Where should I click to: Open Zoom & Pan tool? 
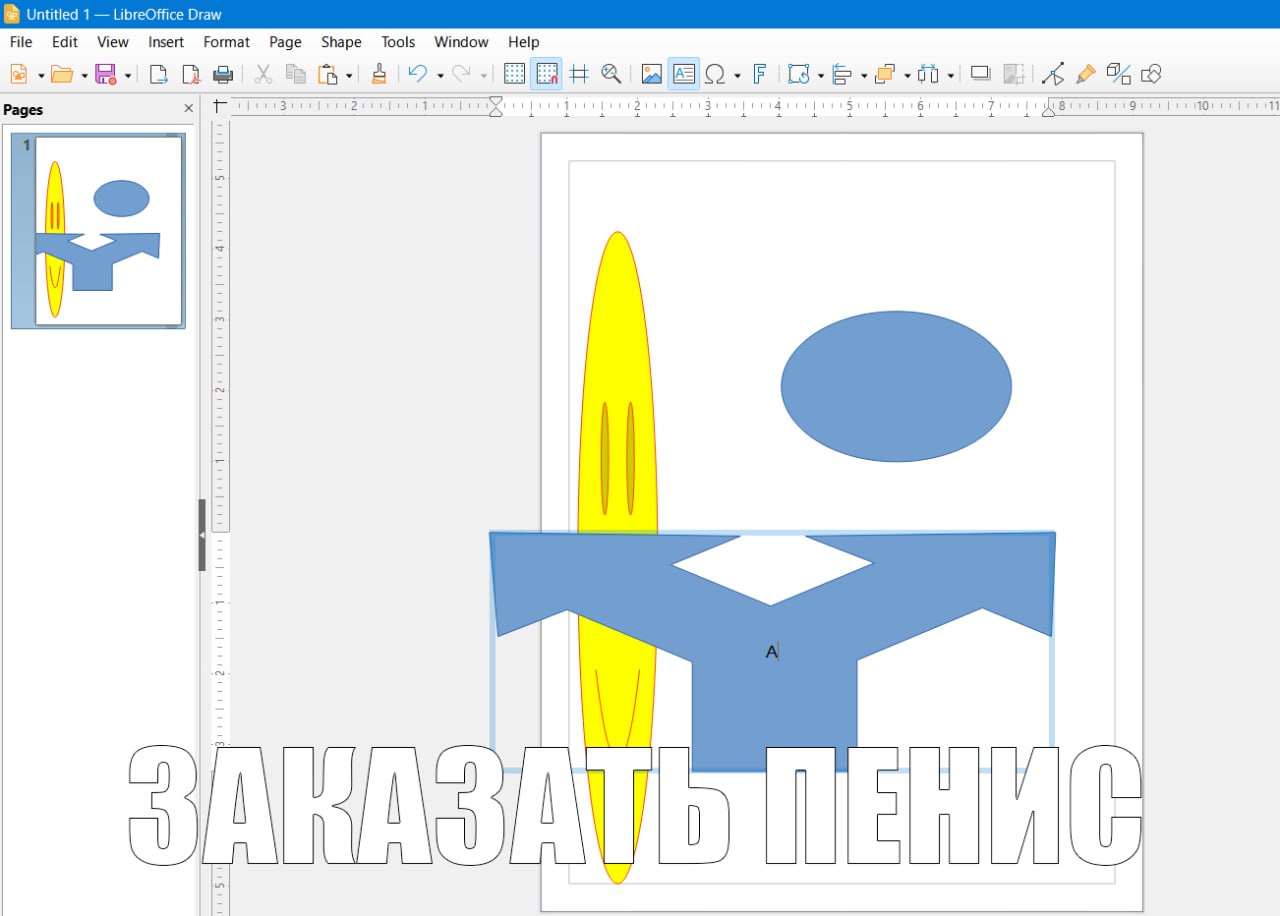pyautogui.click(x=611, y=74)
